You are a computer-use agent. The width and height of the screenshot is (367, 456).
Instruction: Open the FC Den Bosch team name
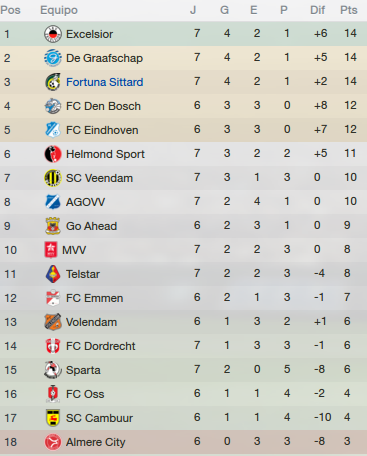coord(103,106)
